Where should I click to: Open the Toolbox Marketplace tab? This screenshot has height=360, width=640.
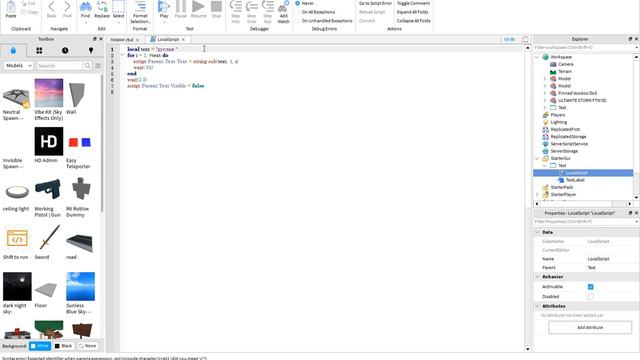point(13,51)
